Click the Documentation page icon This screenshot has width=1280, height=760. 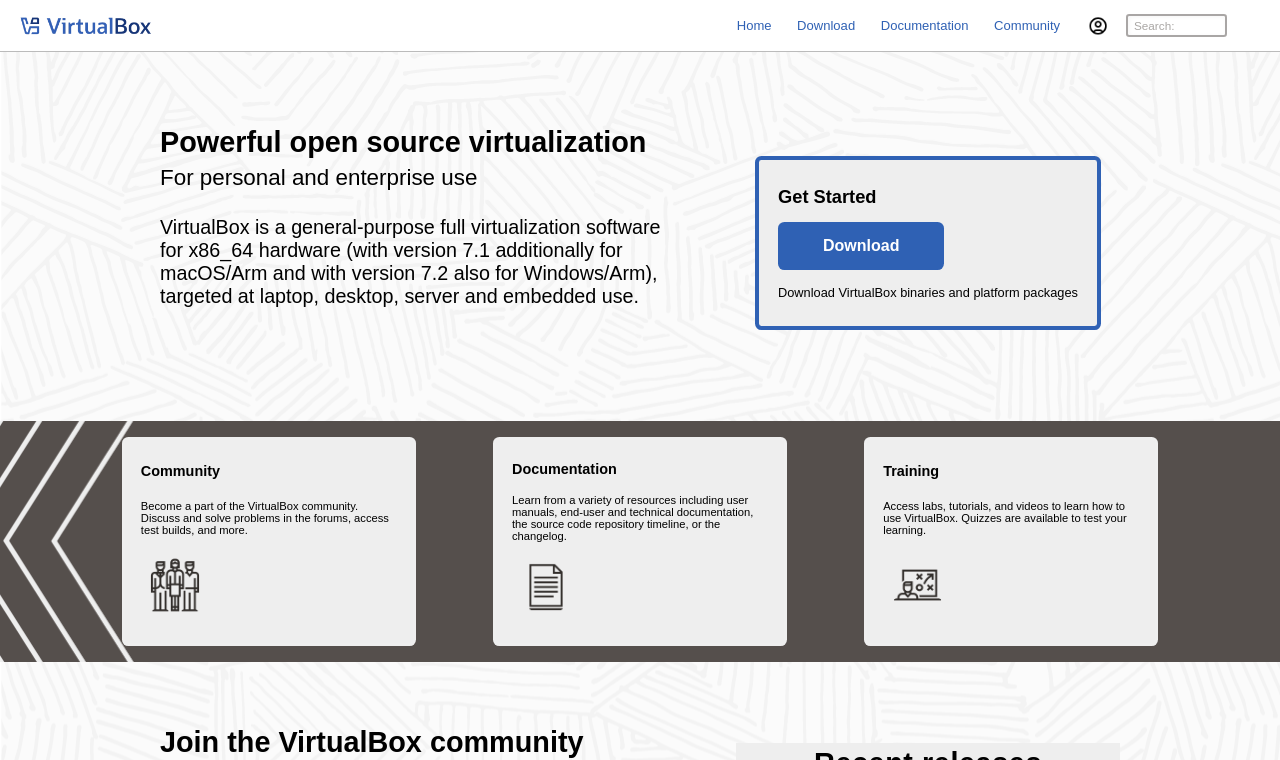point(546,587)
